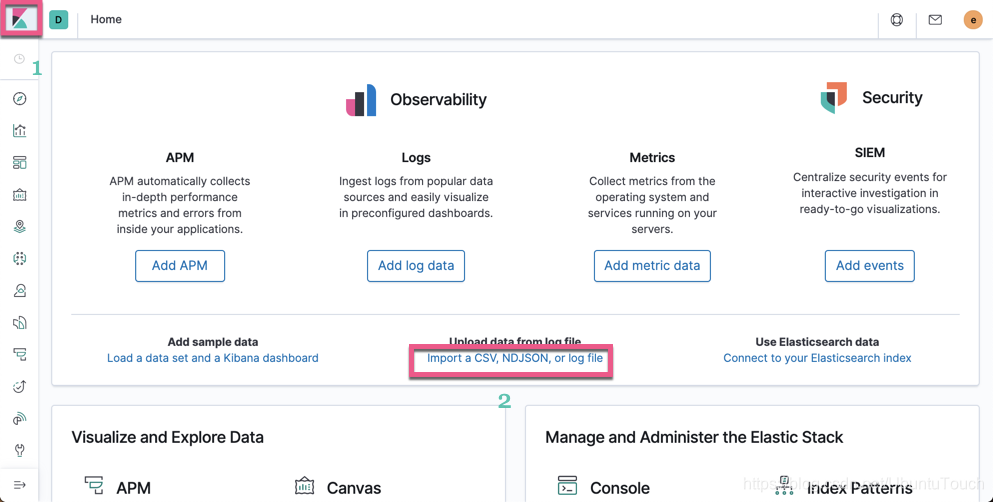Open Maps pin icon in sidebar
Screen dimensions: 993x502
[x=20, y=226]
